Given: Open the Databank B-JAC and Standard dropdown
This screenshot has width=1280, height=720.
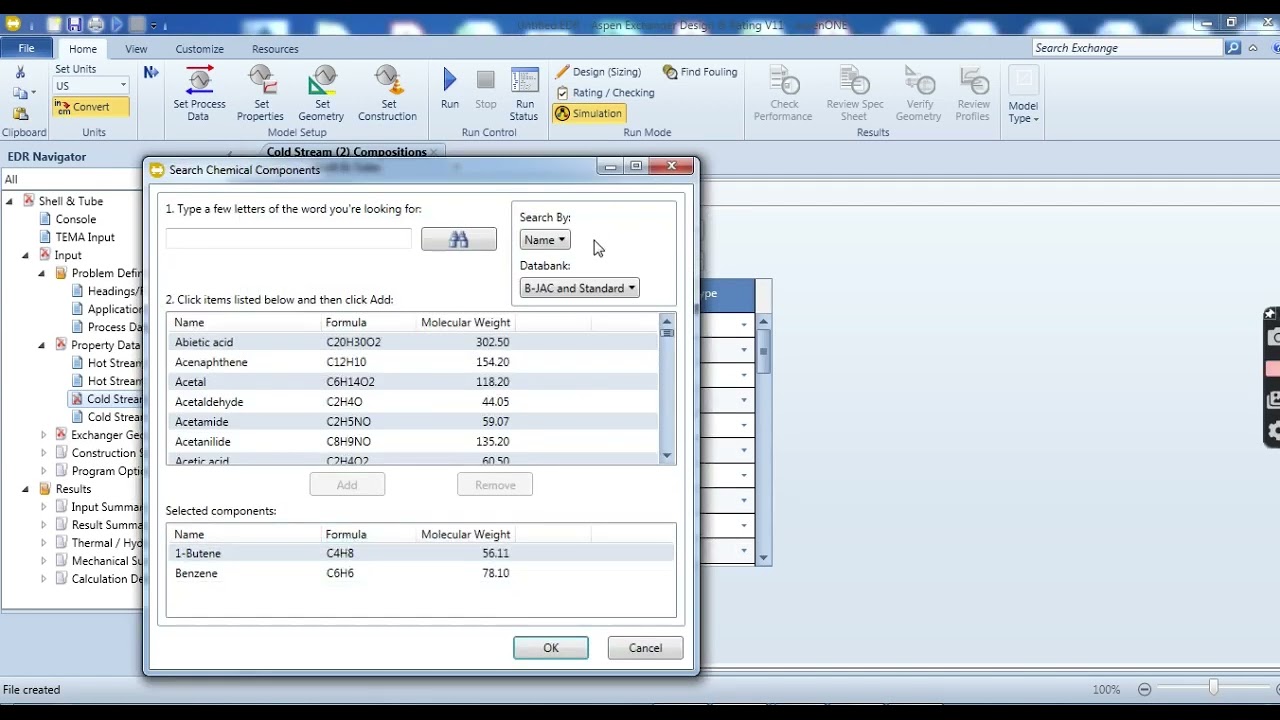Looking at the screenshot, I should (580, 288).
